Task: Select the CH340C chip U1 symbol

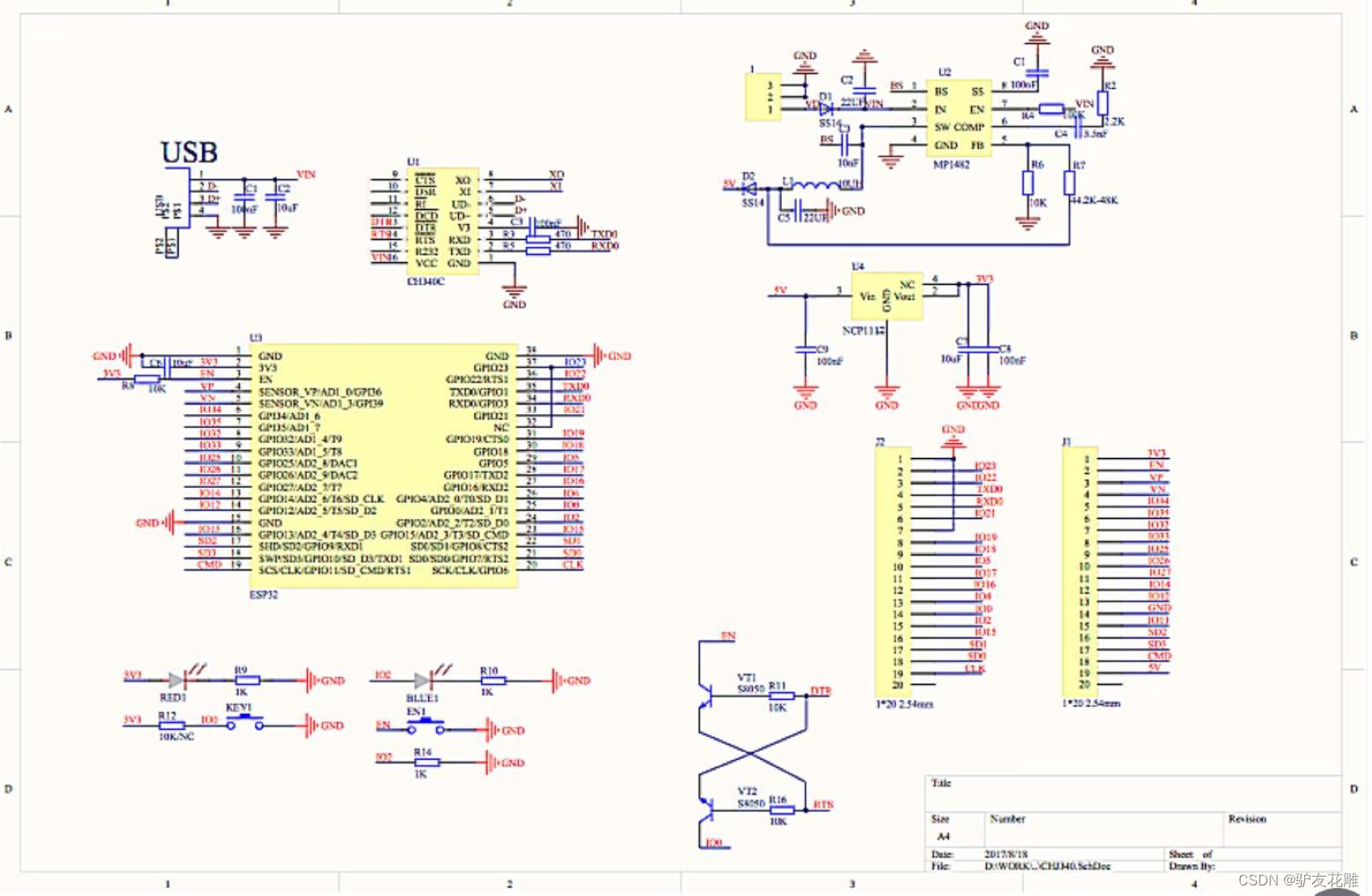Action: point(443,222)
